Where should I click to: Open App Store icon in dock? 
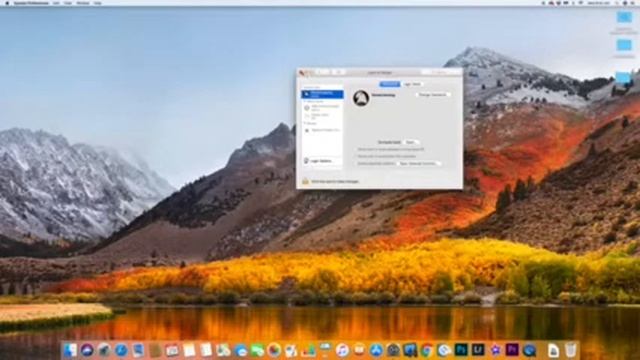tap(376, 350)
